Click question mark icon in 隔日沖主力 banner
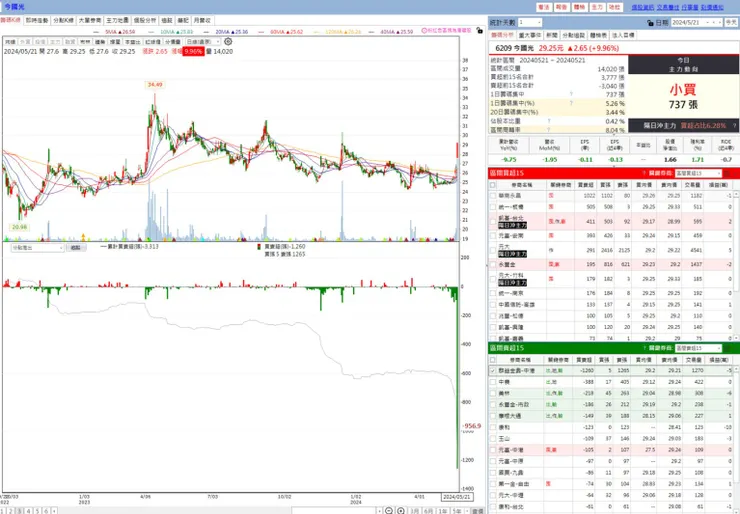 [x=734, y=126]
